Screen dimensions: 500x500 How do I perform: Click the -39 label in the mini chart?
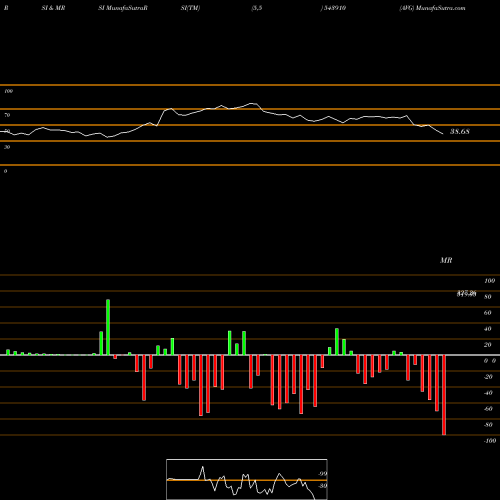point(322,486)
